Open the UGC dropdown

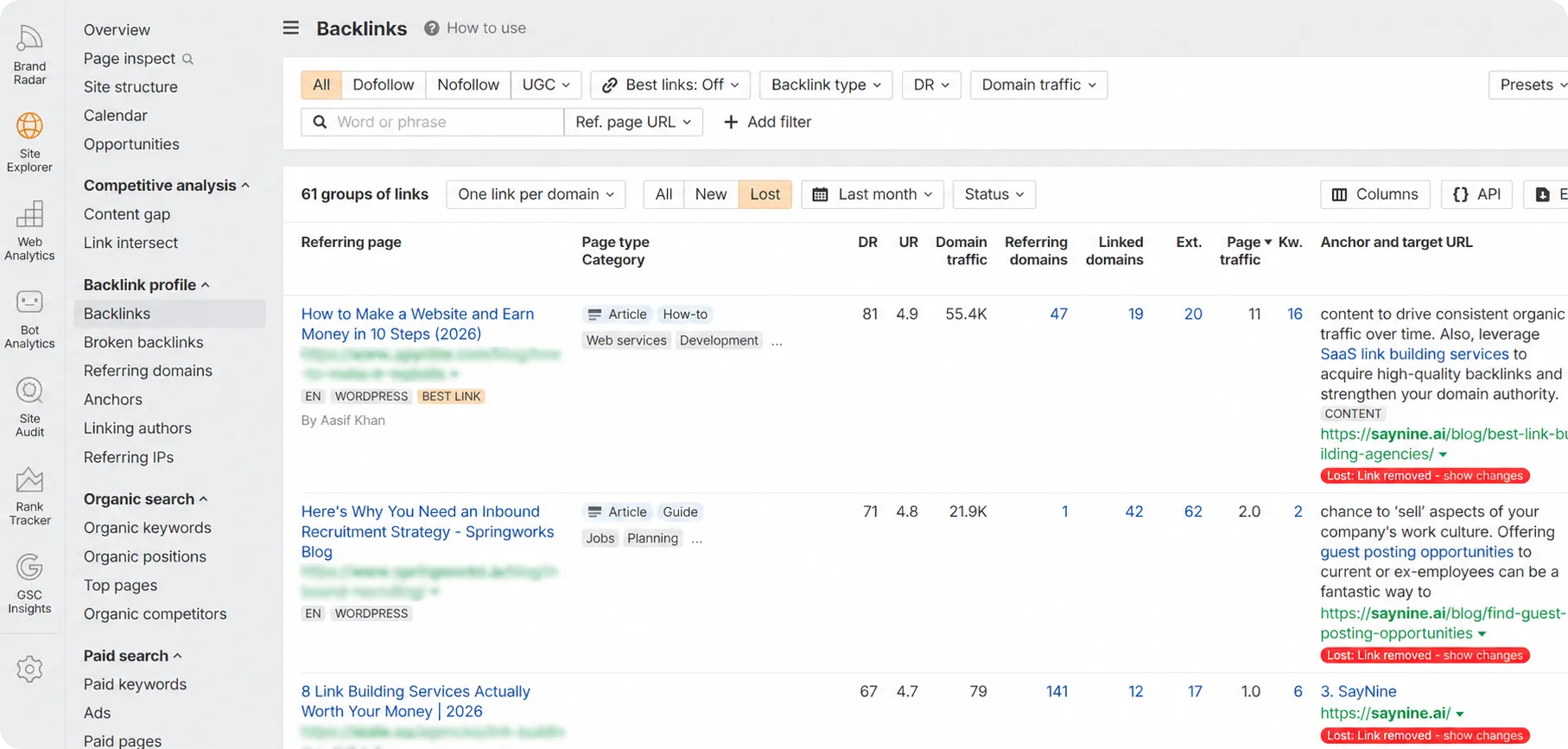546,85
